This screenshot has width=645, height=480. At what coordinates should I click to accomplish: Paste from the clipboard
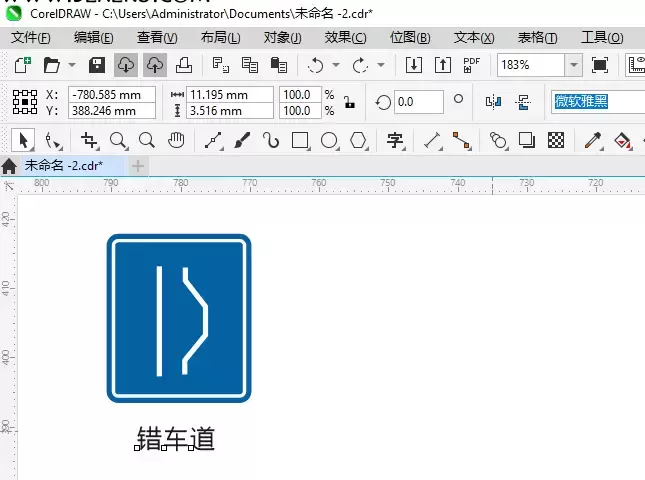(x=279, y=65)
